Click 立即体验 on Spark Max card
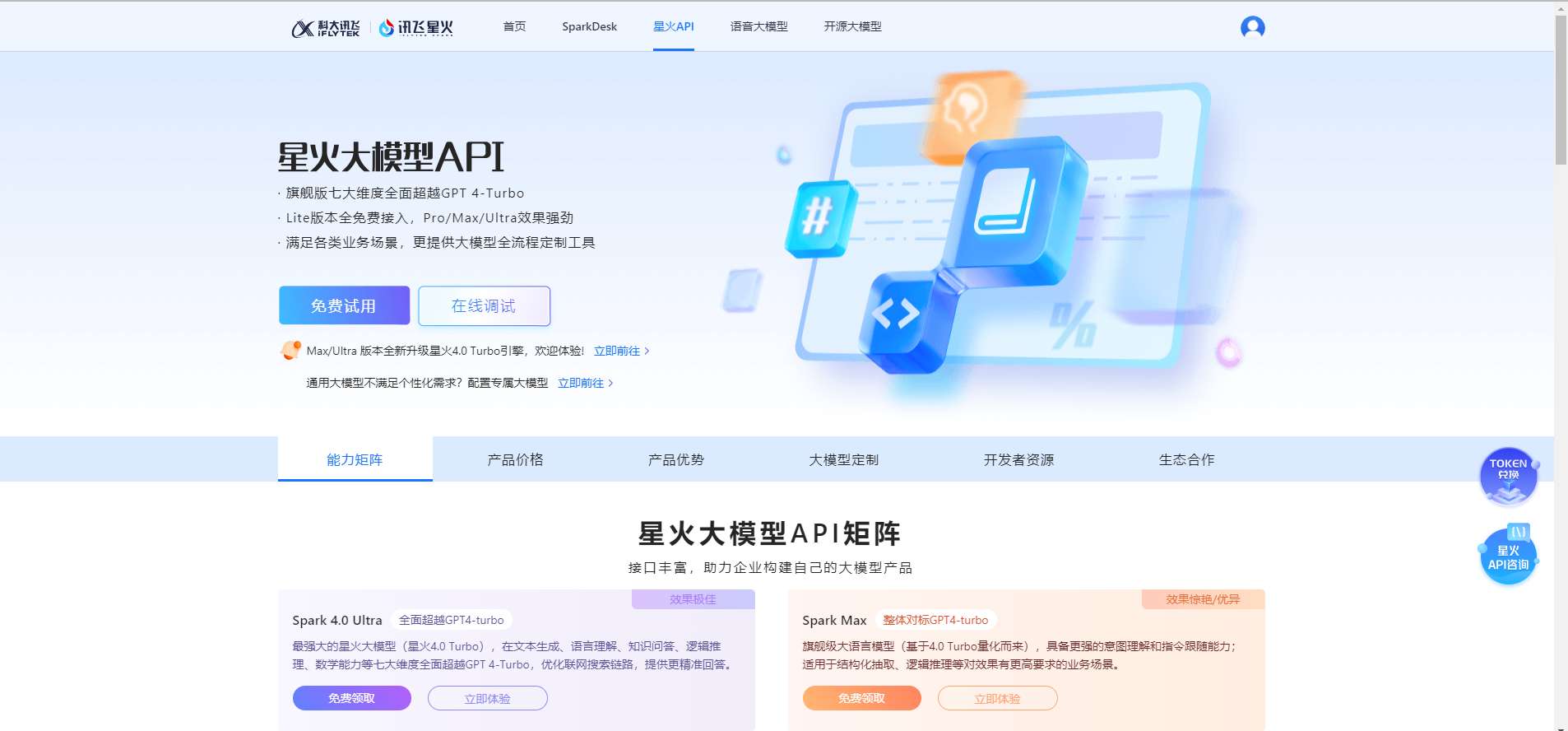1568x731 pixels. click(x=997, y=698)
